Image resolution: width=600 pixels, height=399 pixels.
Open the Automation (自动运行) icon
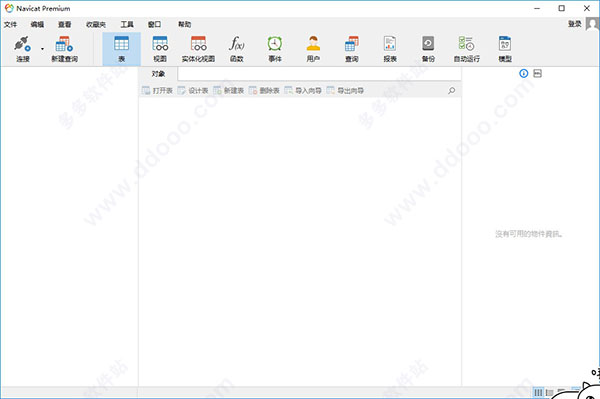click(466, 44)
